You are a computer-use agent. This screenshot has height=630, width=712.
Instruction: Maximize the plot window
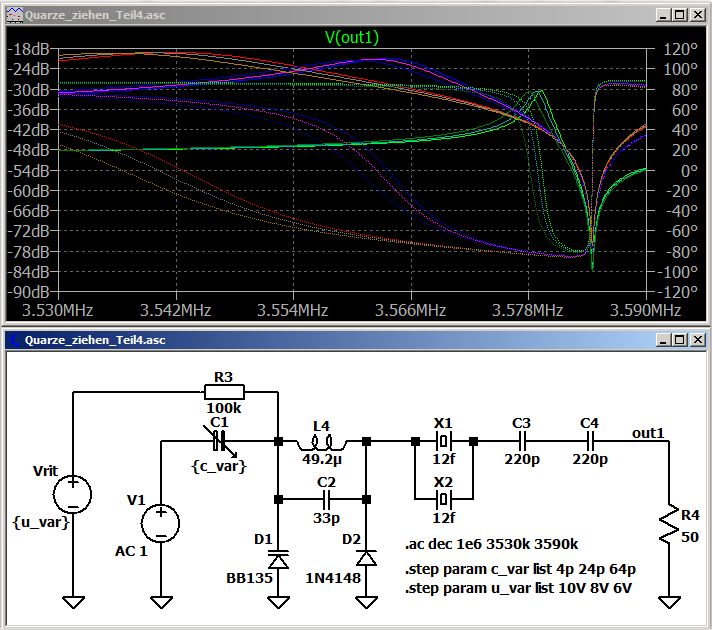pos(680,15)
